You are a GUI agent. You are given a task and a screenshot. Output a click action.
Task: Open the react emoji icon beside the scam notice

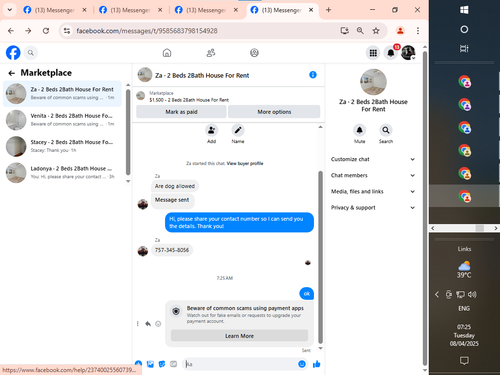click(x=158, y=324)
